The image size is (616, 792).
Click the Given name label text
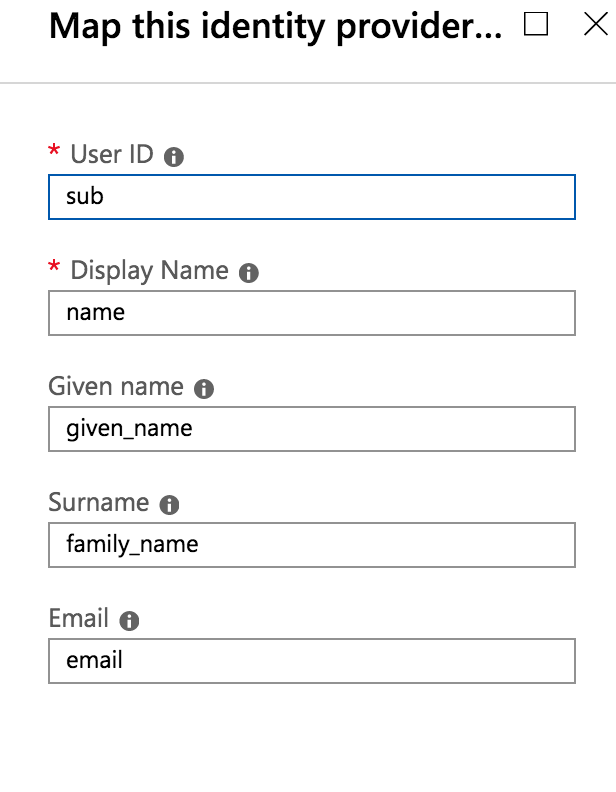(x=116, y=386)
